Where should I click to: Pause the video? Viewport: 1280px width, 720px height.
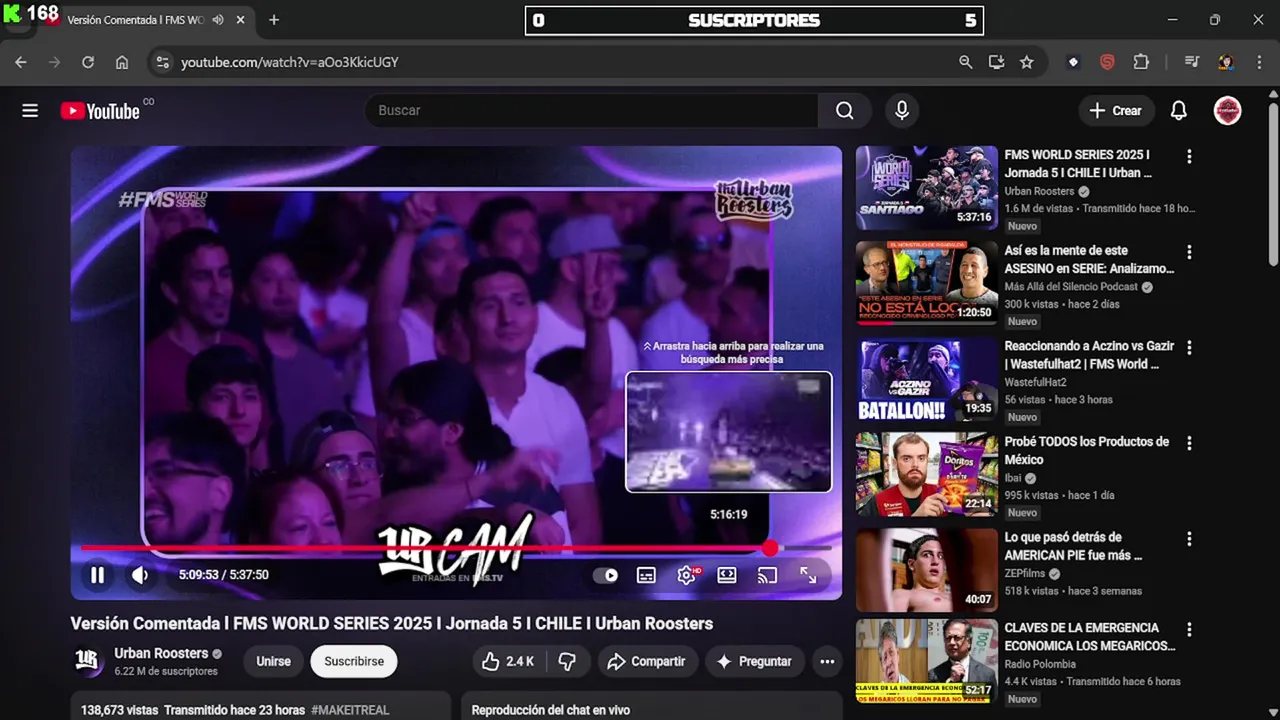tap(98, 575)
